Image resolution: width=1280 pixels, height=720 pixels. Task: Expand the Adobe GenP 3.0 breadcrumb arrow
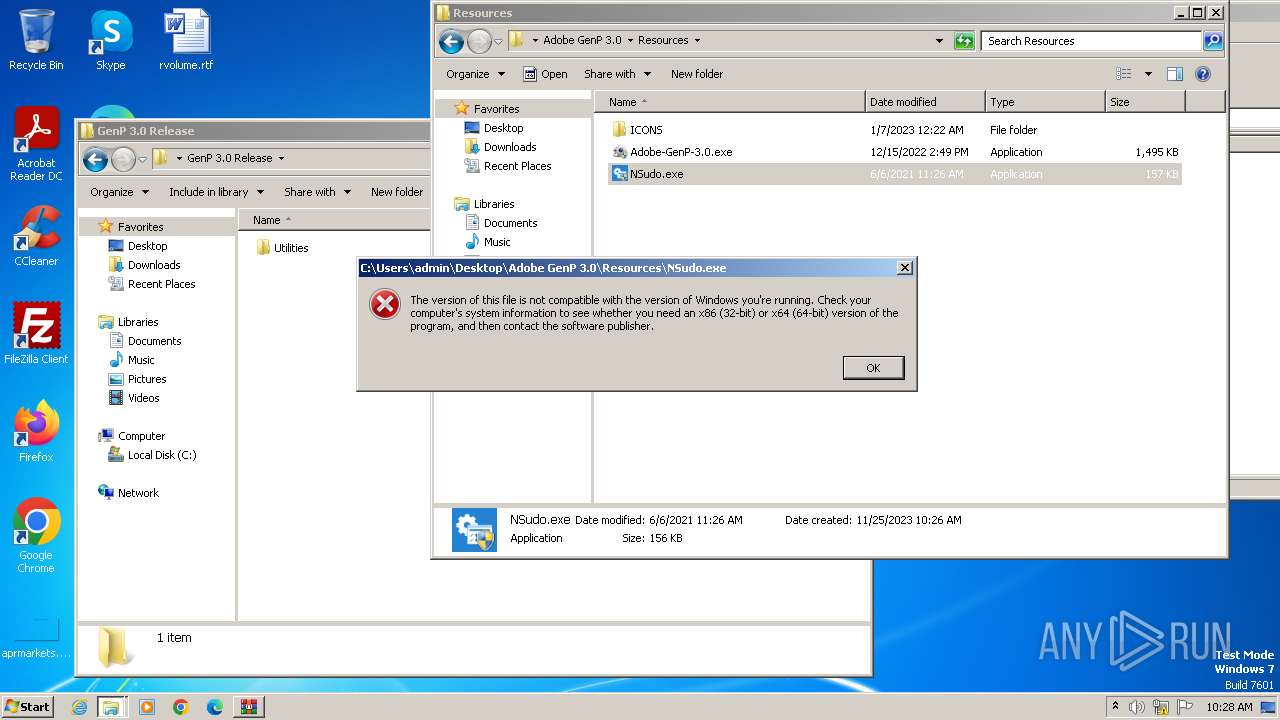coord(629,41)
